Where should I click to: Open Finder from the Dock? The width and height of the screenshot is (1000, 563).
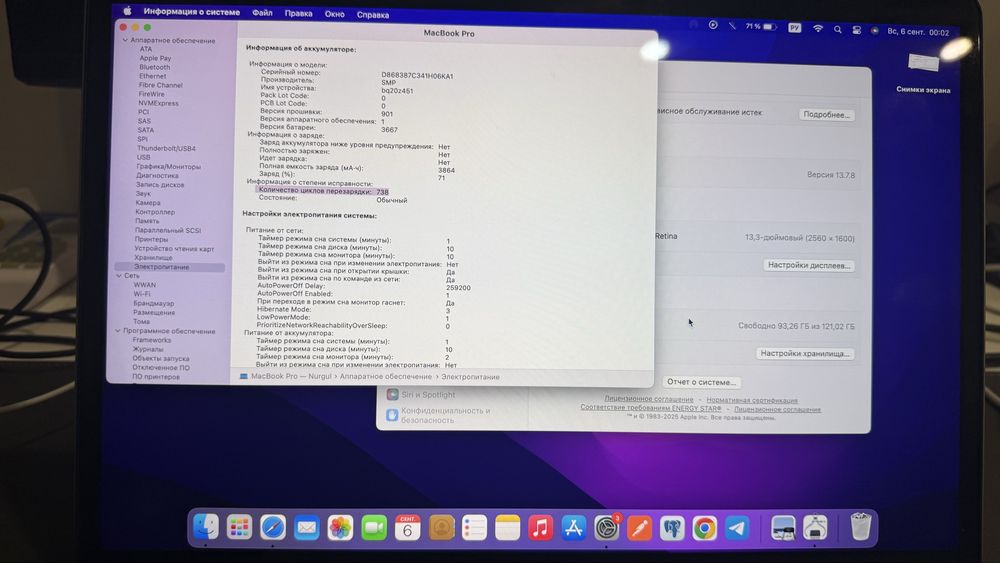pyautogui.click(x=205, y=527)
